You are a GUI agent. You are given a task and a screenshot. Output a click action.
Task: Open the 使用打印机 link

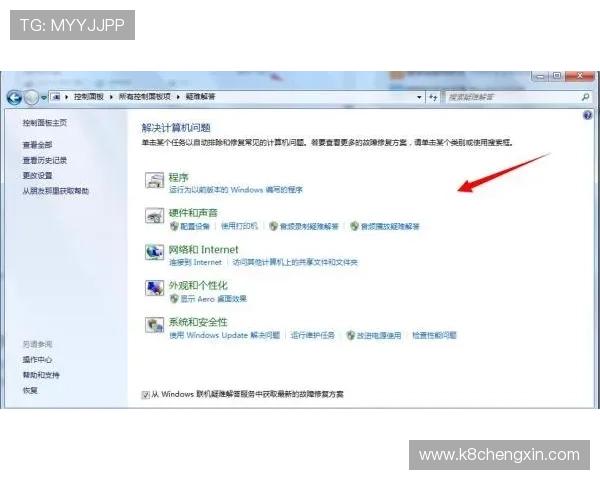239,226
